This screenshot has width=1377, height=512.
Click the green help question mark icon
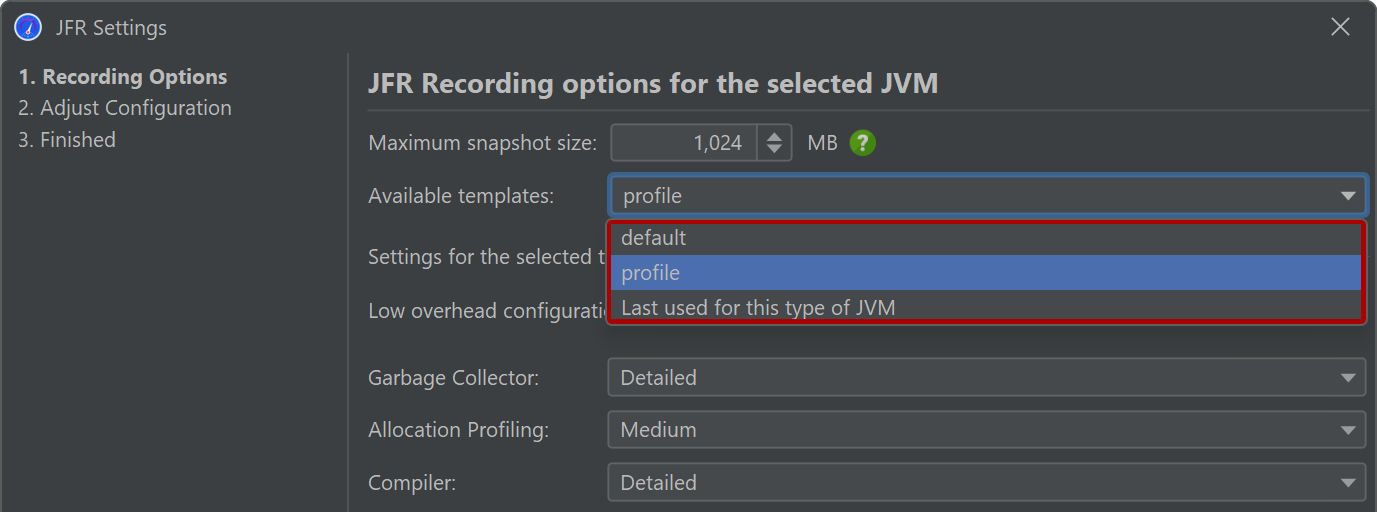tap(862, 143)
